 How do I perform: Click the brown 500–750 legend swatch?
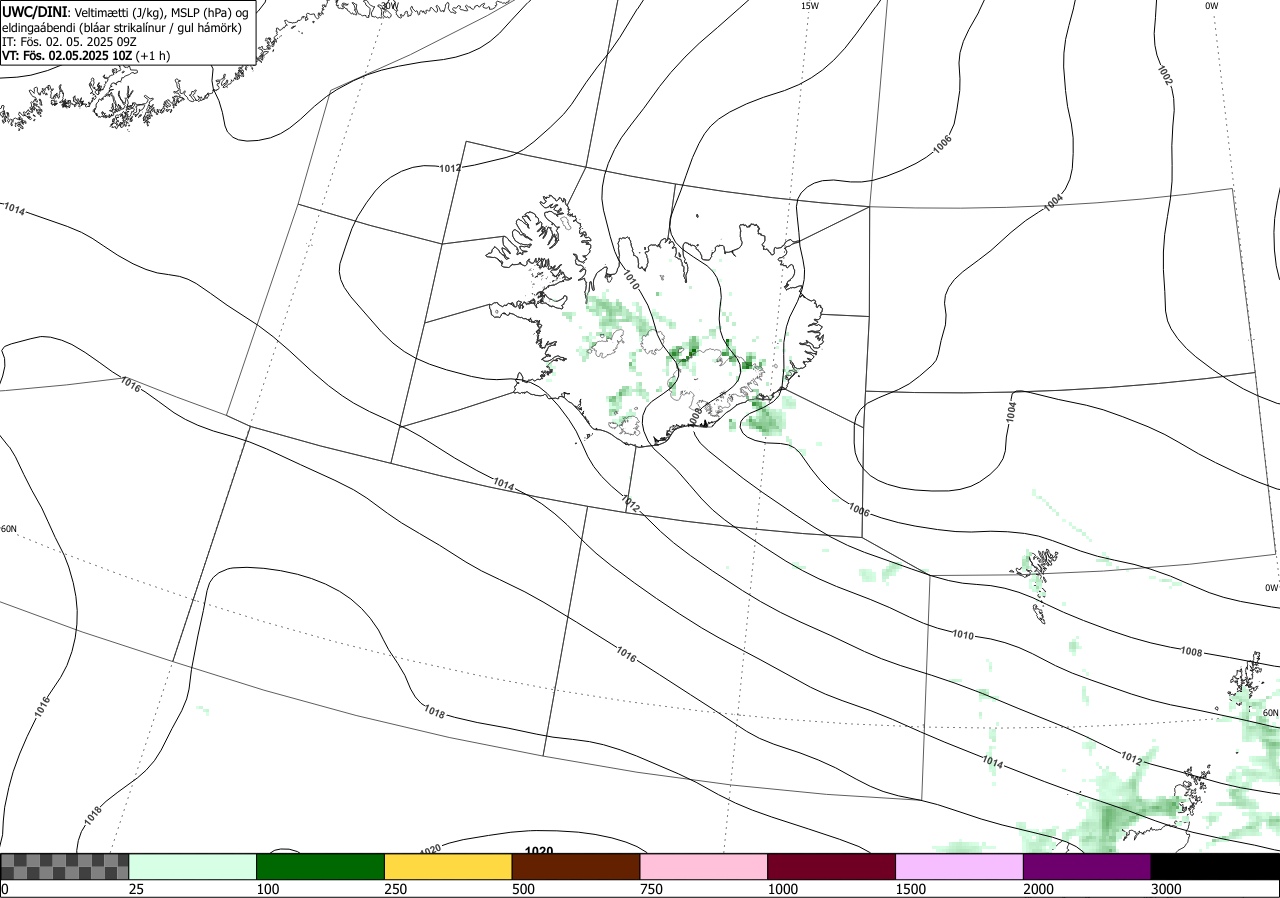(576, 866)
